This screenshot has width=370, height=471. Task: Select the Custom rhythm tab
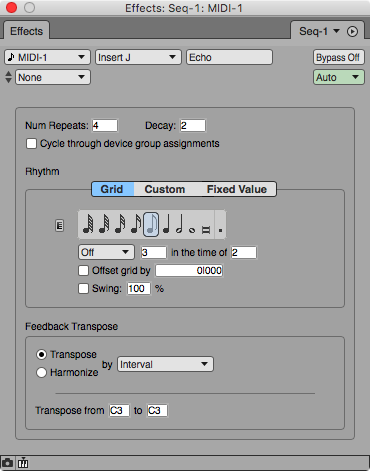165,189
